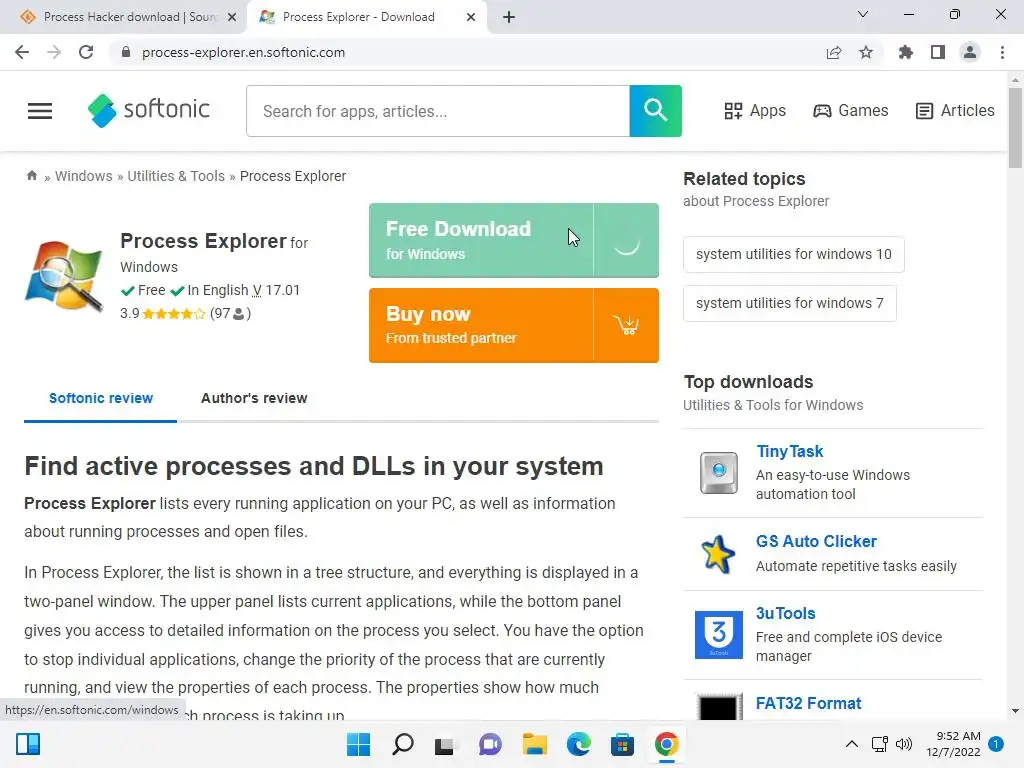Viewport: 1024px width, 768px height.
Task: Open Microsoft Edge on taskbar
Action: coord(579,744)
